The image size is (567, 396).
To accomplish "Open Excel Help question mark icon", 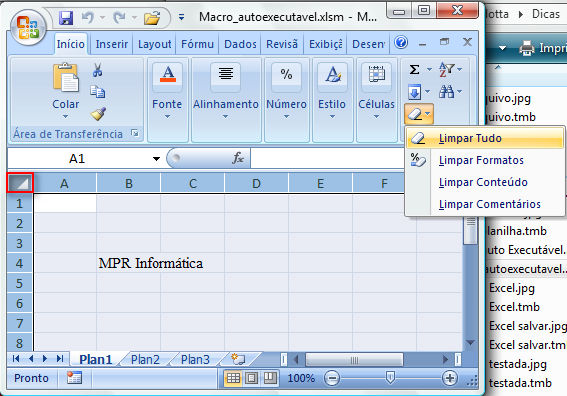I will pyautogui.click(x=401, y=43).
